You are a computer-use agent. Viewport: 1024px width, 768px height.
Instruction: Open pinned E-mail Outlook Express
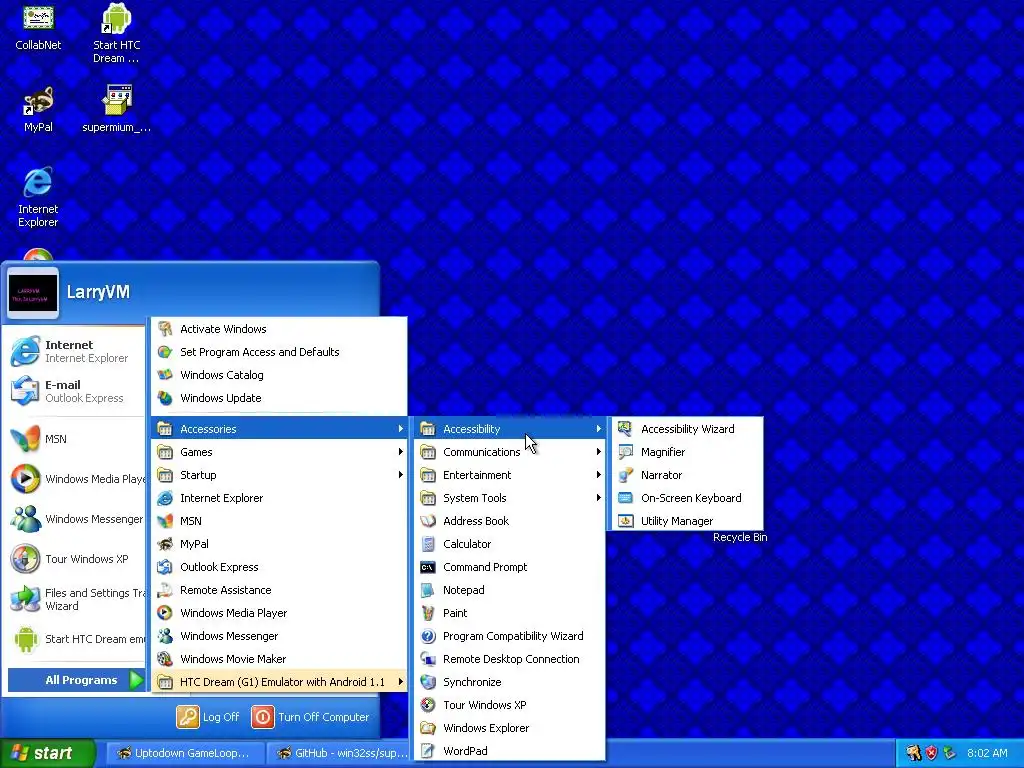tap(76, 391)
